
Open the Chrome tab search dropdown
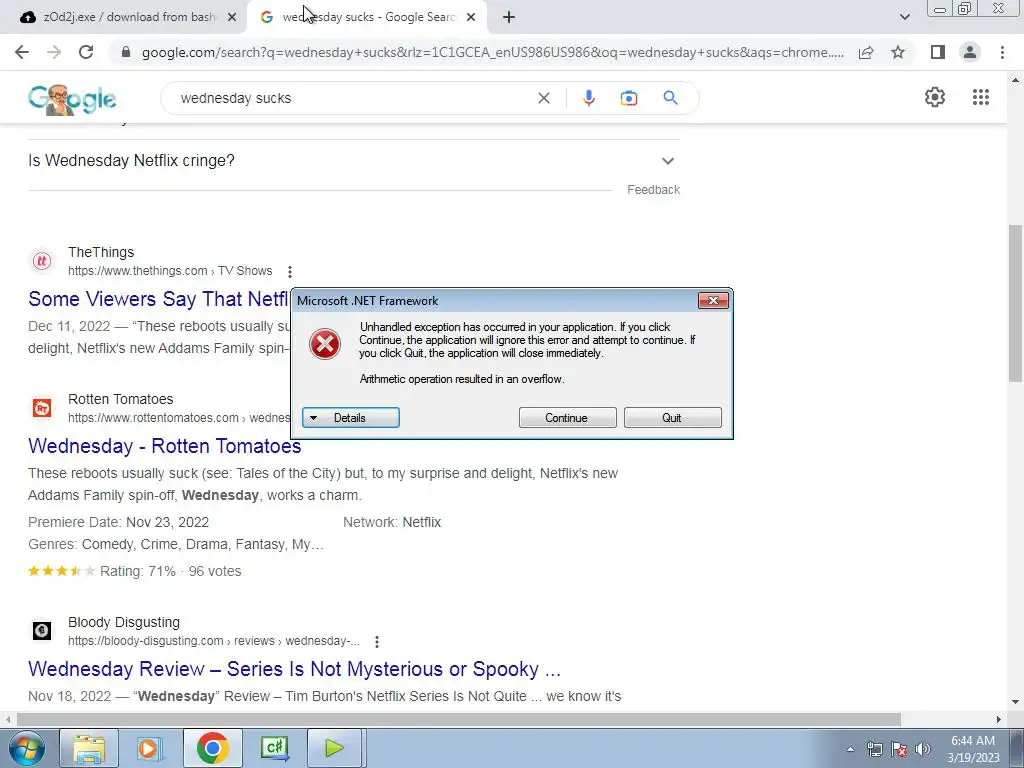(904, 18)
